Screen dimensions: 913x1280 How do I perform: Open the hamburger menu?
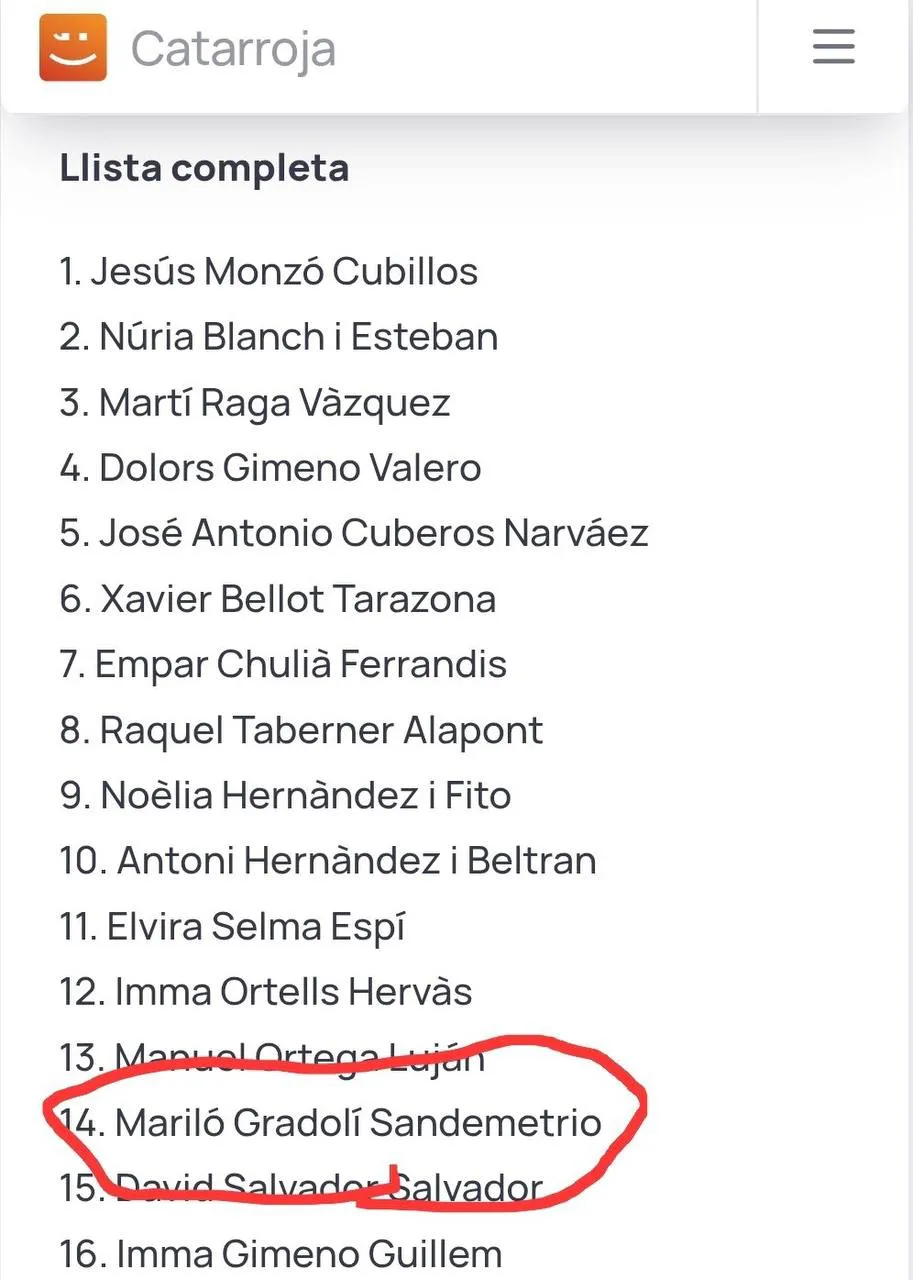tap(833, 47)
